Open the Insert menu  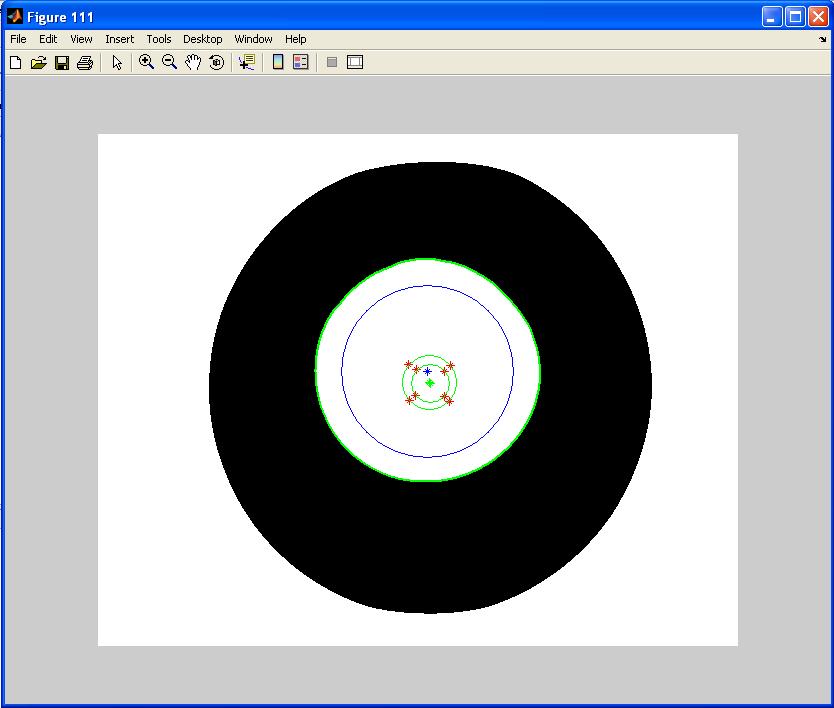pos(119,39)
